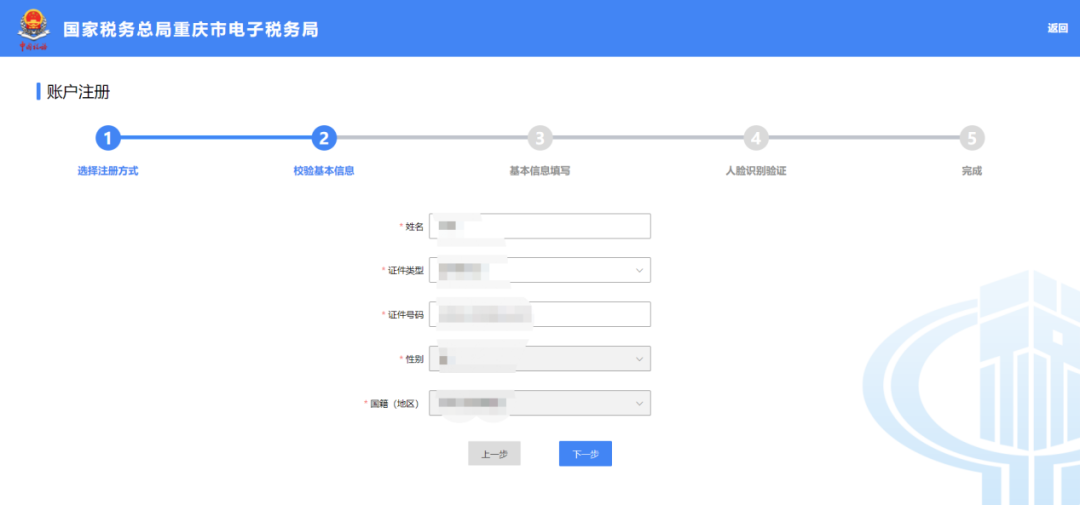Open the 性别 dropdown
This screenshot has width=1080, height=505.
[x=540, y=359]
